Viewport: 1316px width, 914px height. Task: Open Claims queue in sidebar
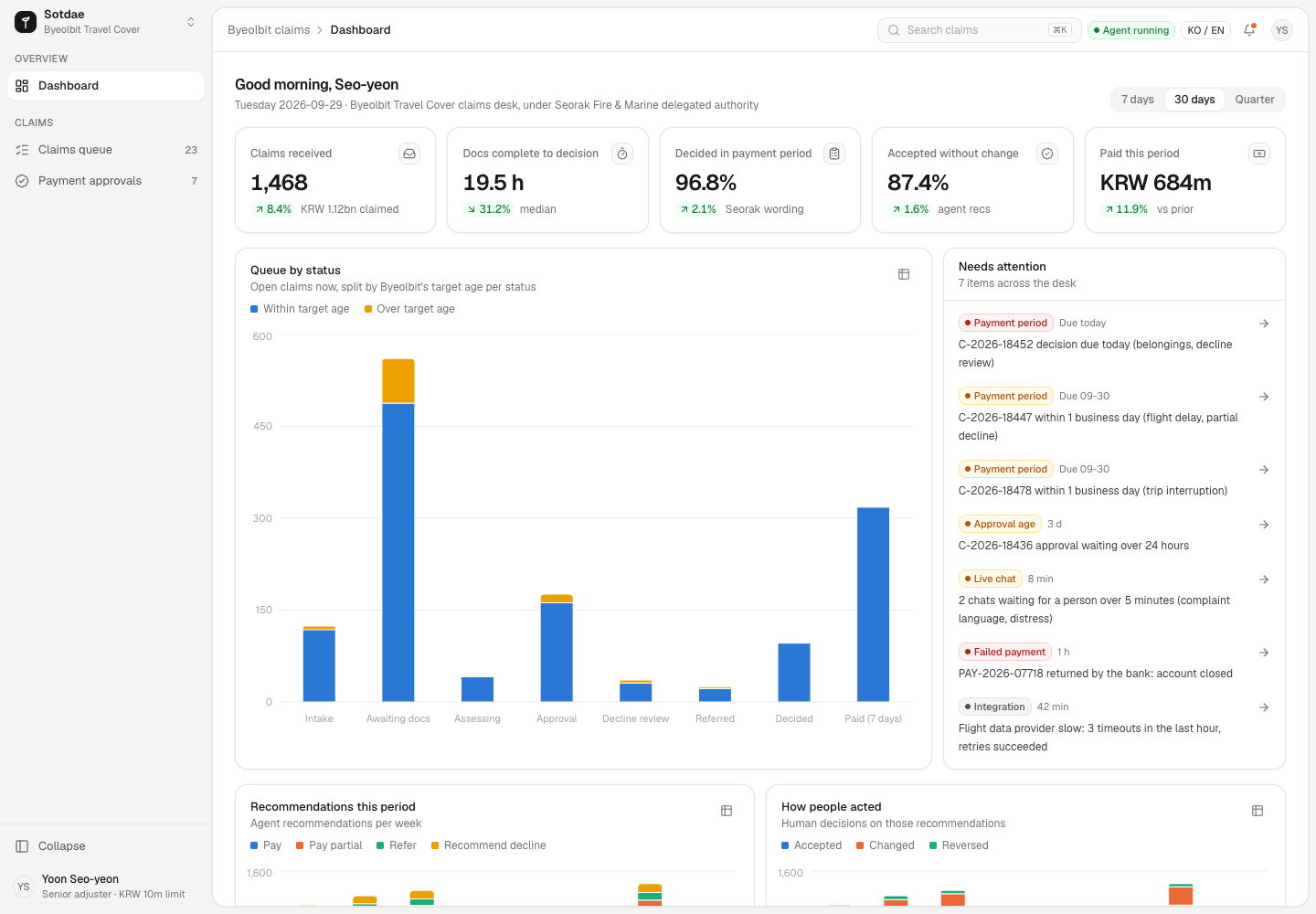106,150
